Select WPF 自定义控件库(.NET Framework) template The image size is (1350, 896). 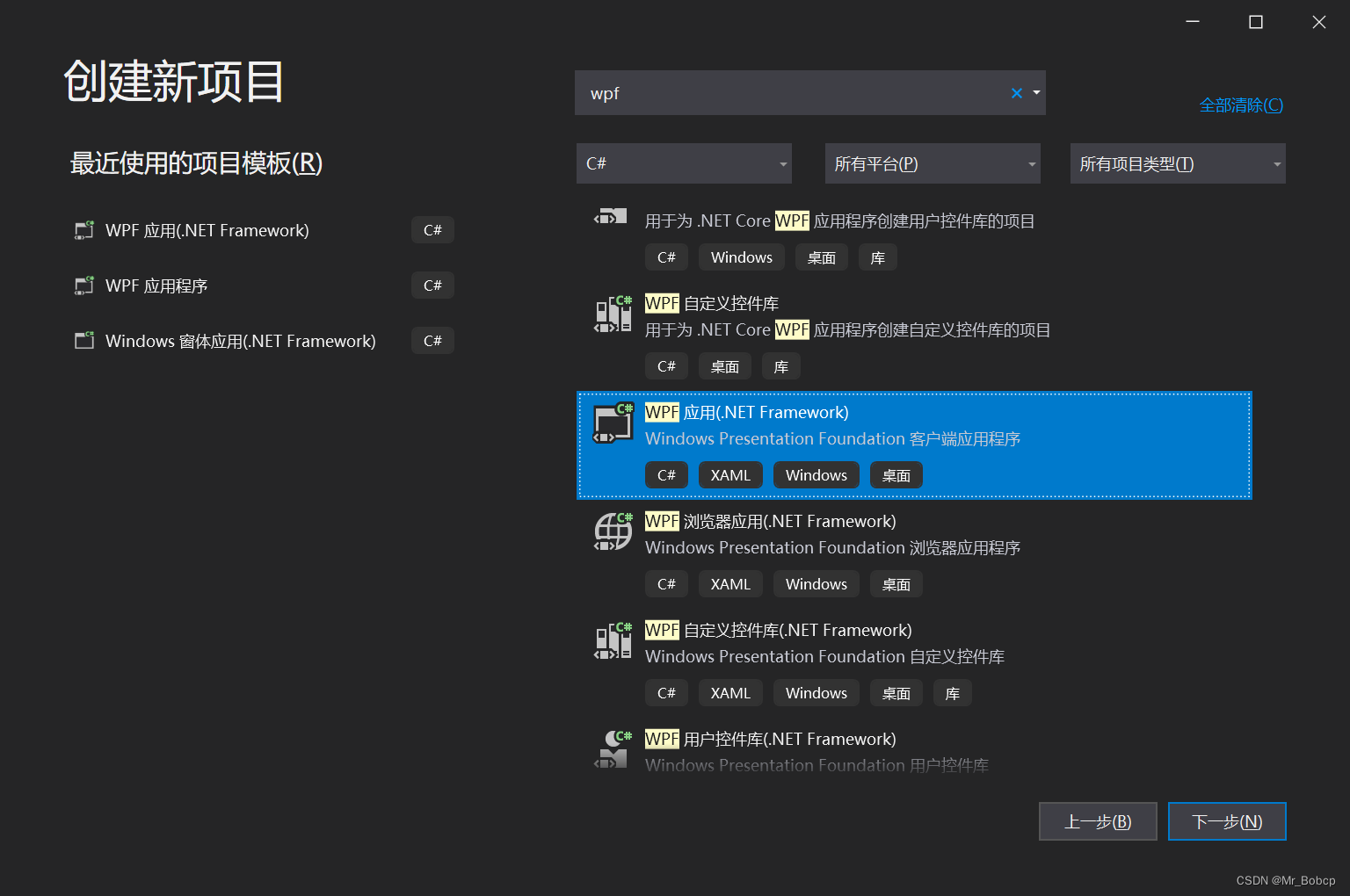[x=914, y=663]
